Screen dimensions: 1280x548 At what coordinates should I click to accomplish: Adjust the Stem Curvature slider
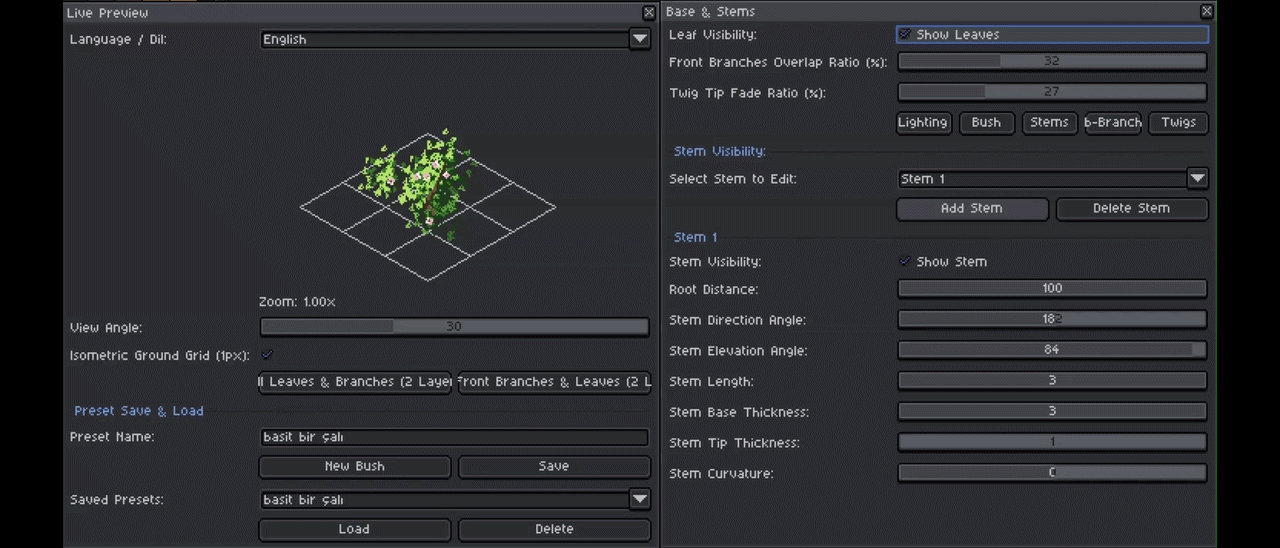tap(1052, 472)
